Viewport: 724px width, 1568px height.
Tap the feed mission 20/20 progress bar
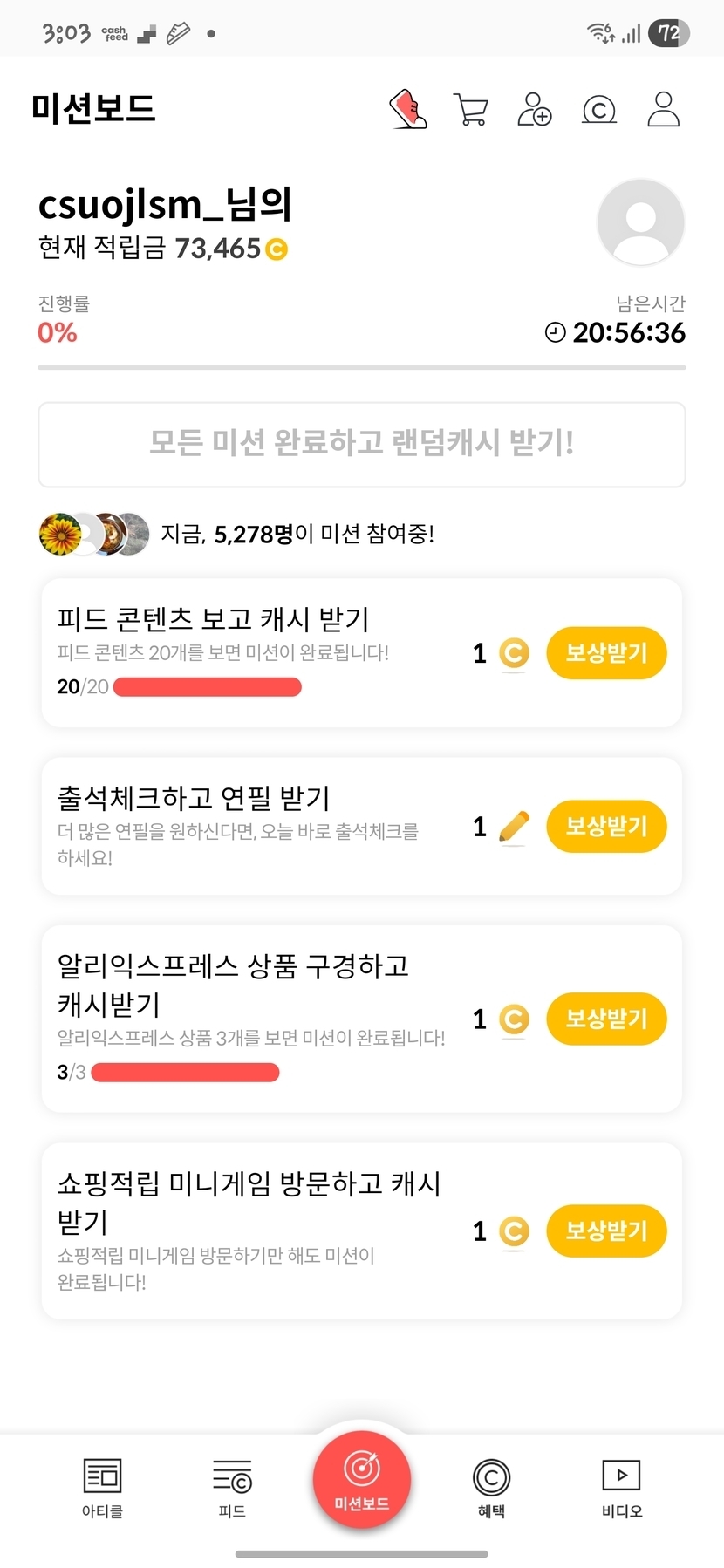pyautogui.click(x=208, y=687)
